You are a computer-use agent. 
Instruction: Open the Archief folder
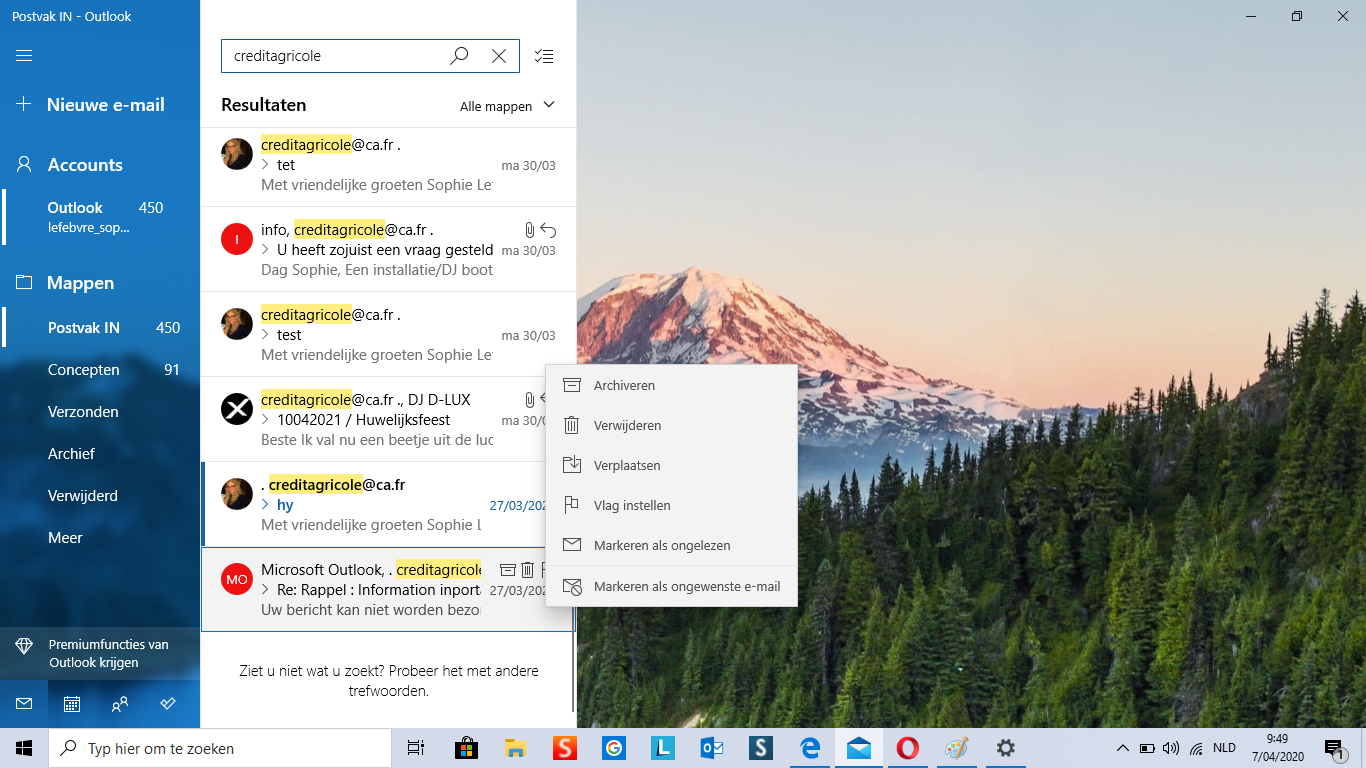point(100,454)
